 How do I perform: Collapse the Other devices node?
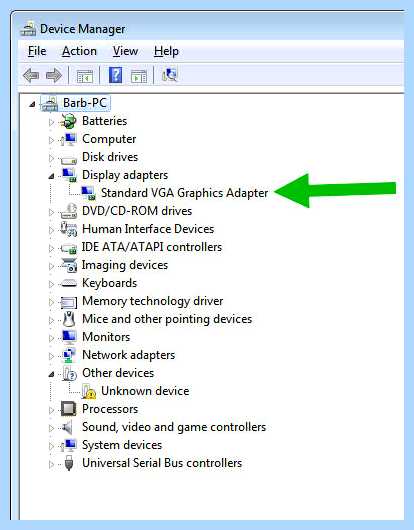[x=51, y=374]
